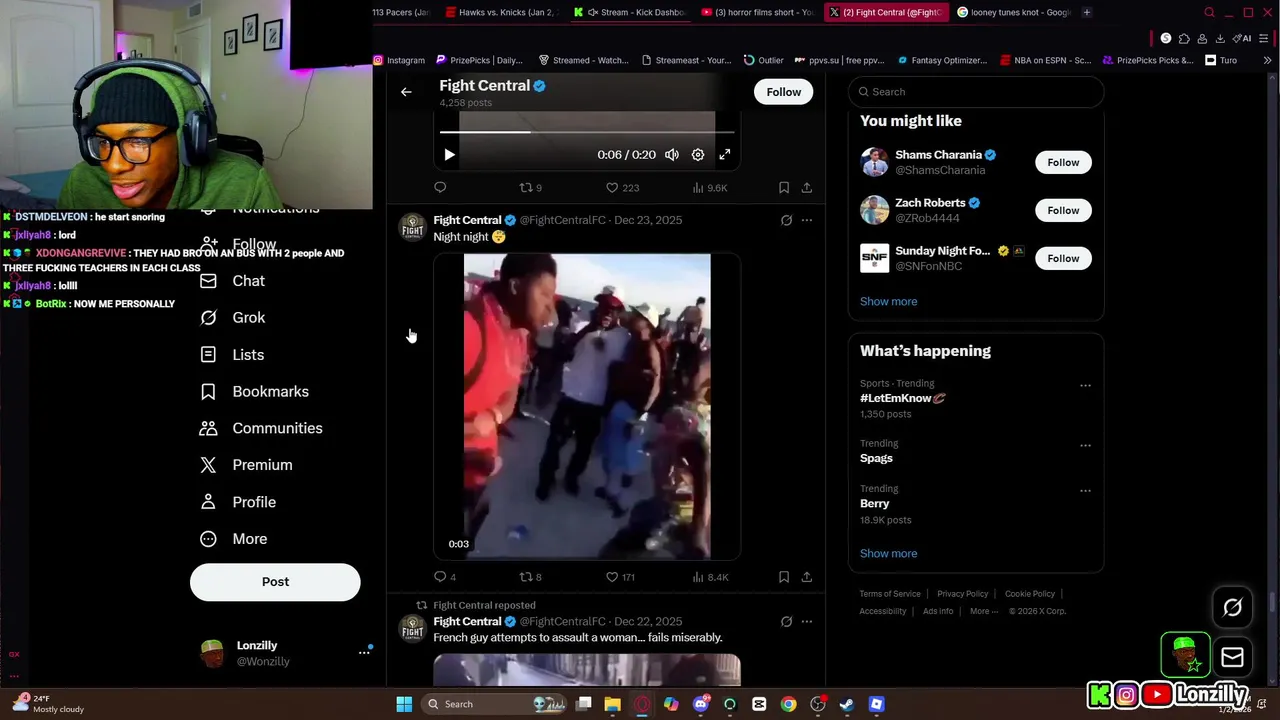Repost the post with 9 reposts
1280x720 pixels.
[530, 187]
